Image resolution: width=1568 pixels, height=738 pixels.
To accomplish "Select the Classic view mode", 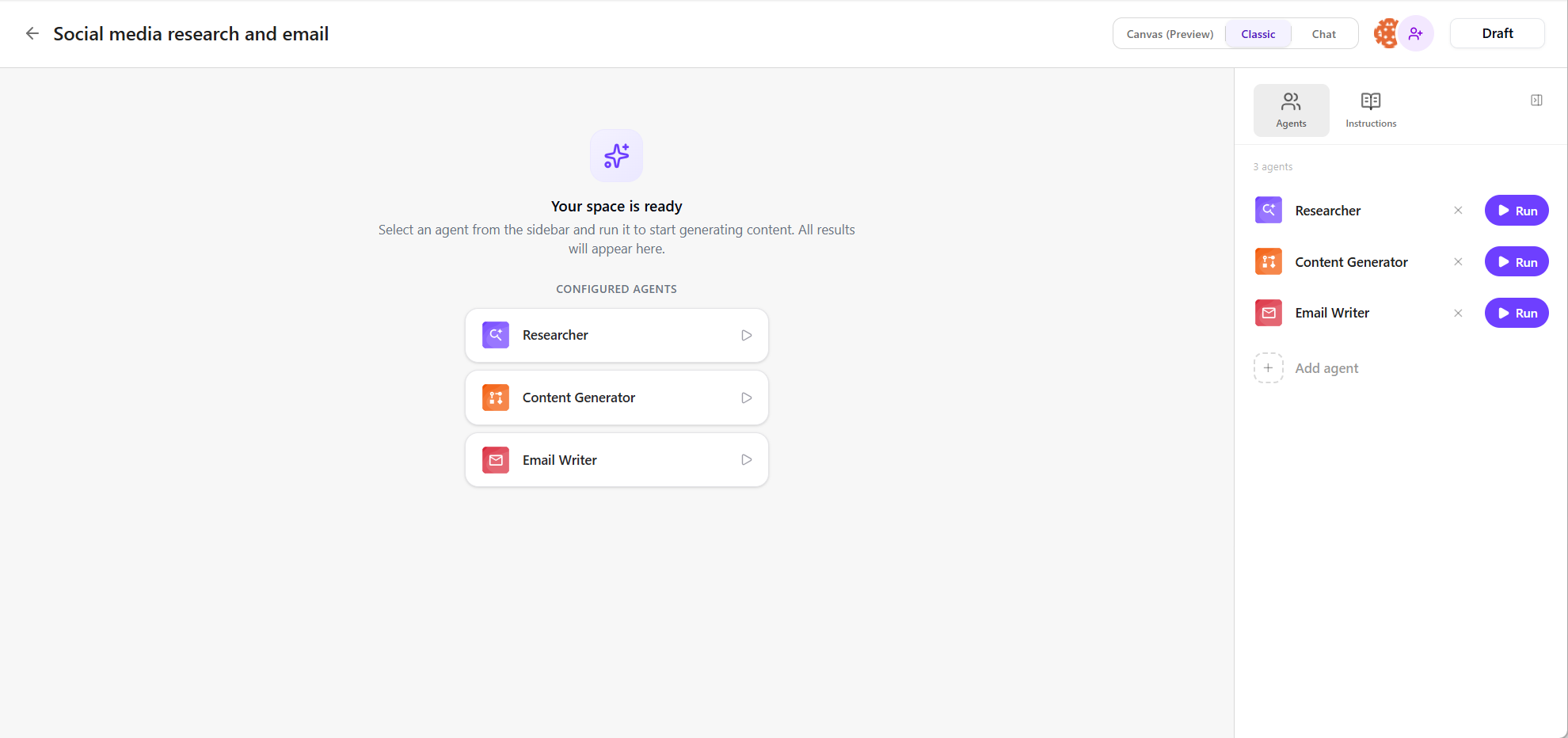I will coord(1258,34).
